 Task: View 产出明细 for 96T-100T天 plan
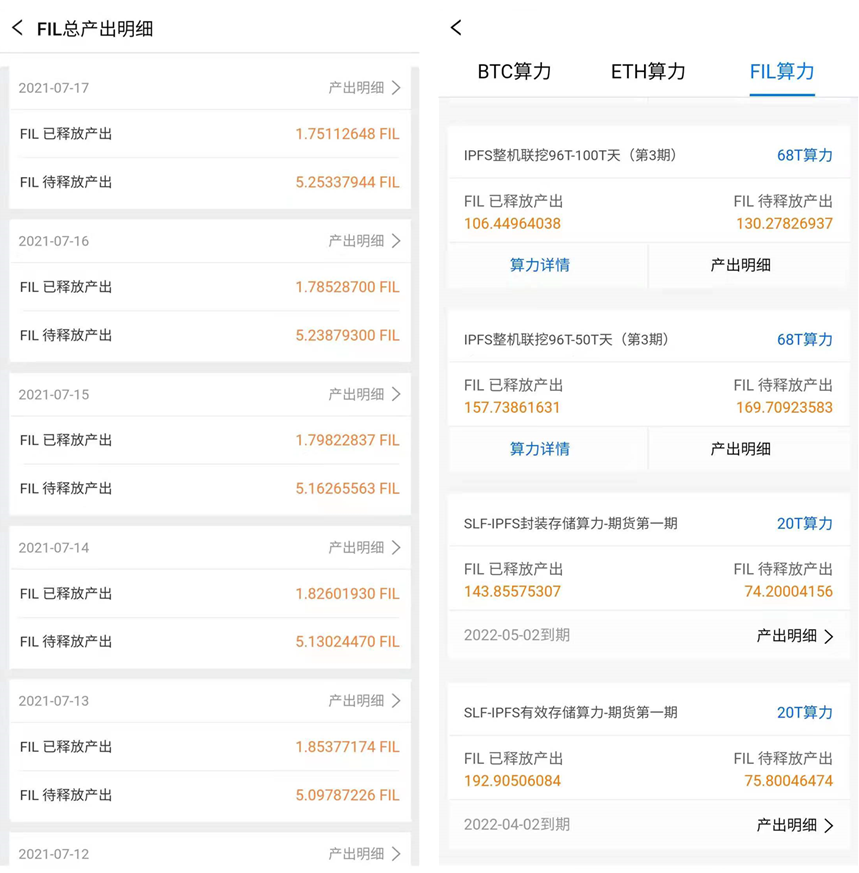(740, 265)
